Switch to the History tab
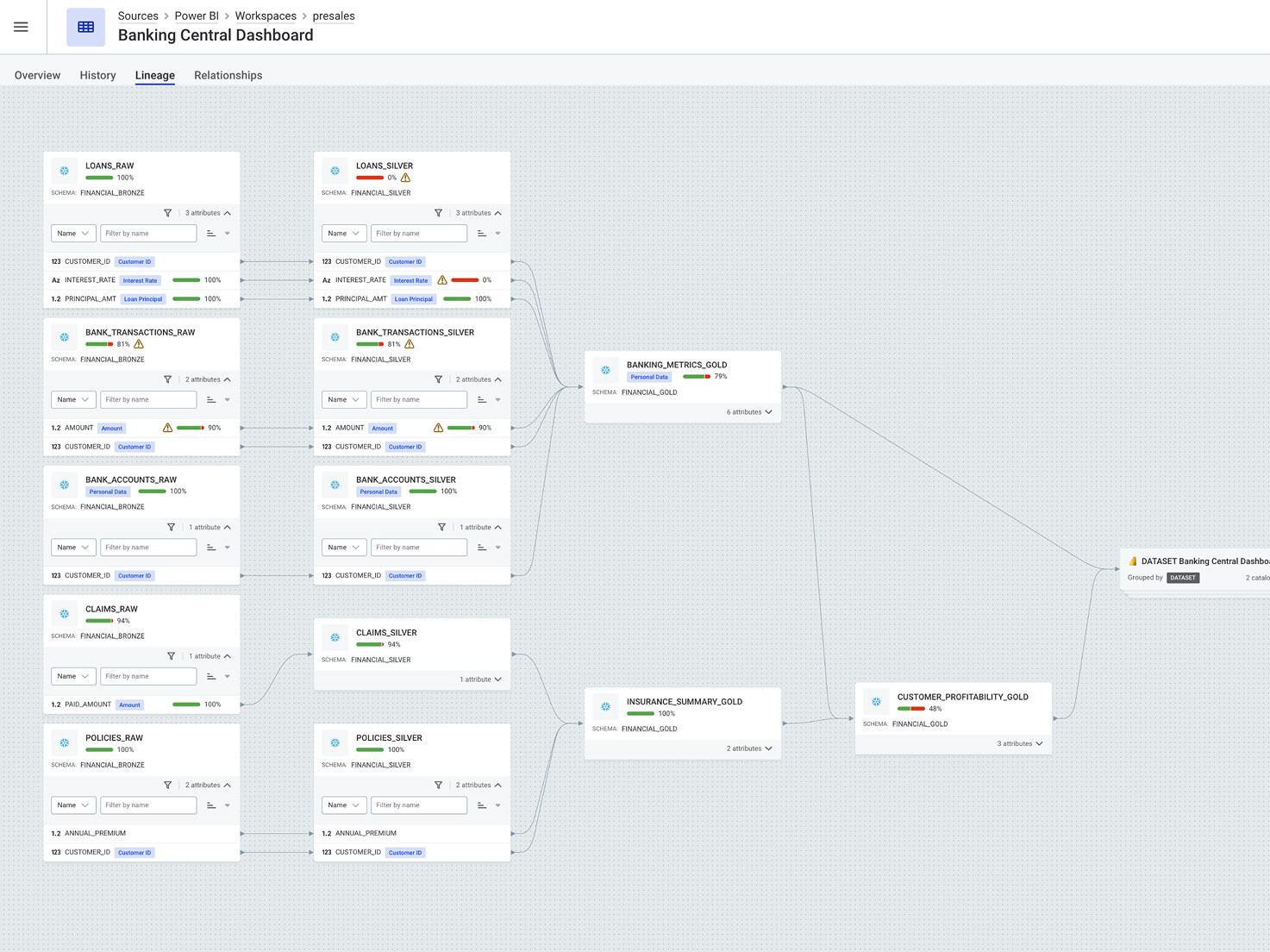 pyautogui.click(x=97, y=75)
